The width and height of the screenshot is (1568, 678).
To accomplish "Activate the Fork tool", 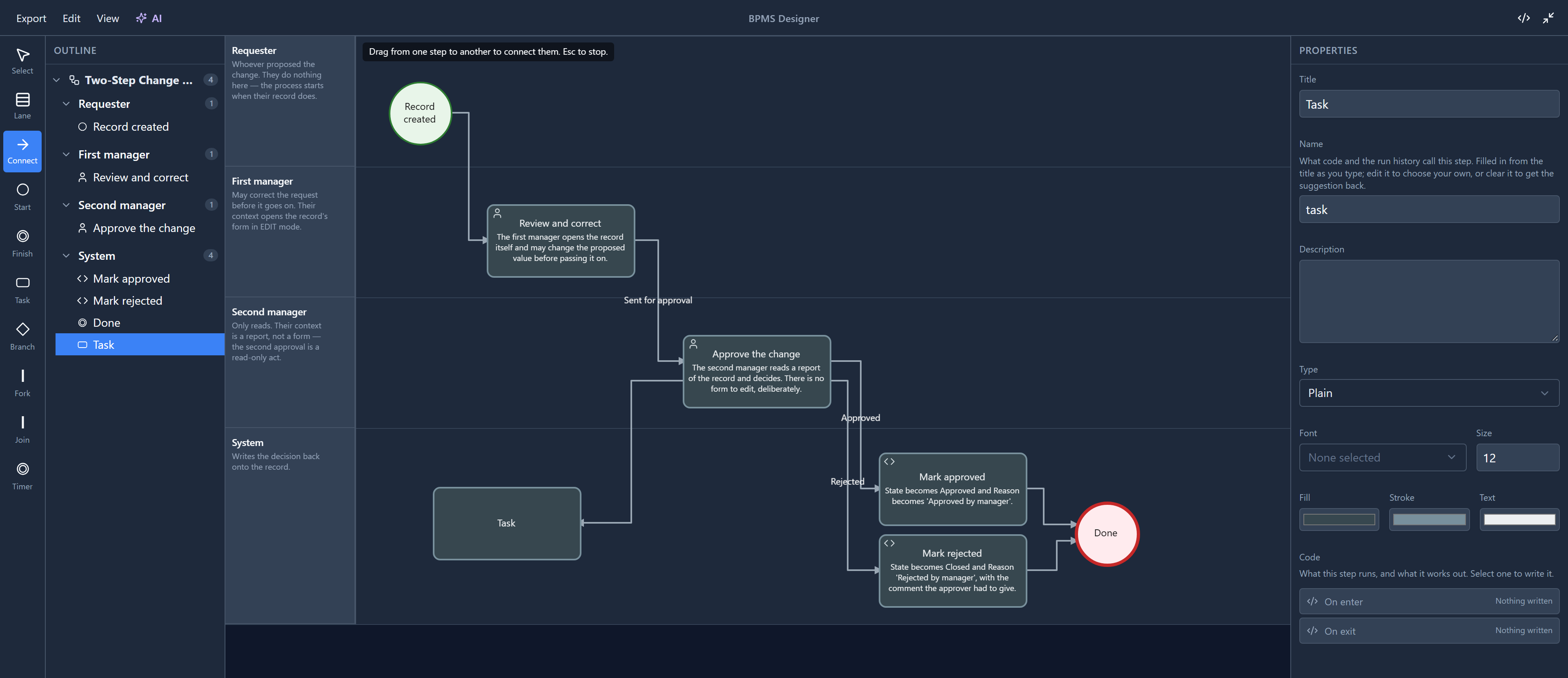I will coord(22,383).
